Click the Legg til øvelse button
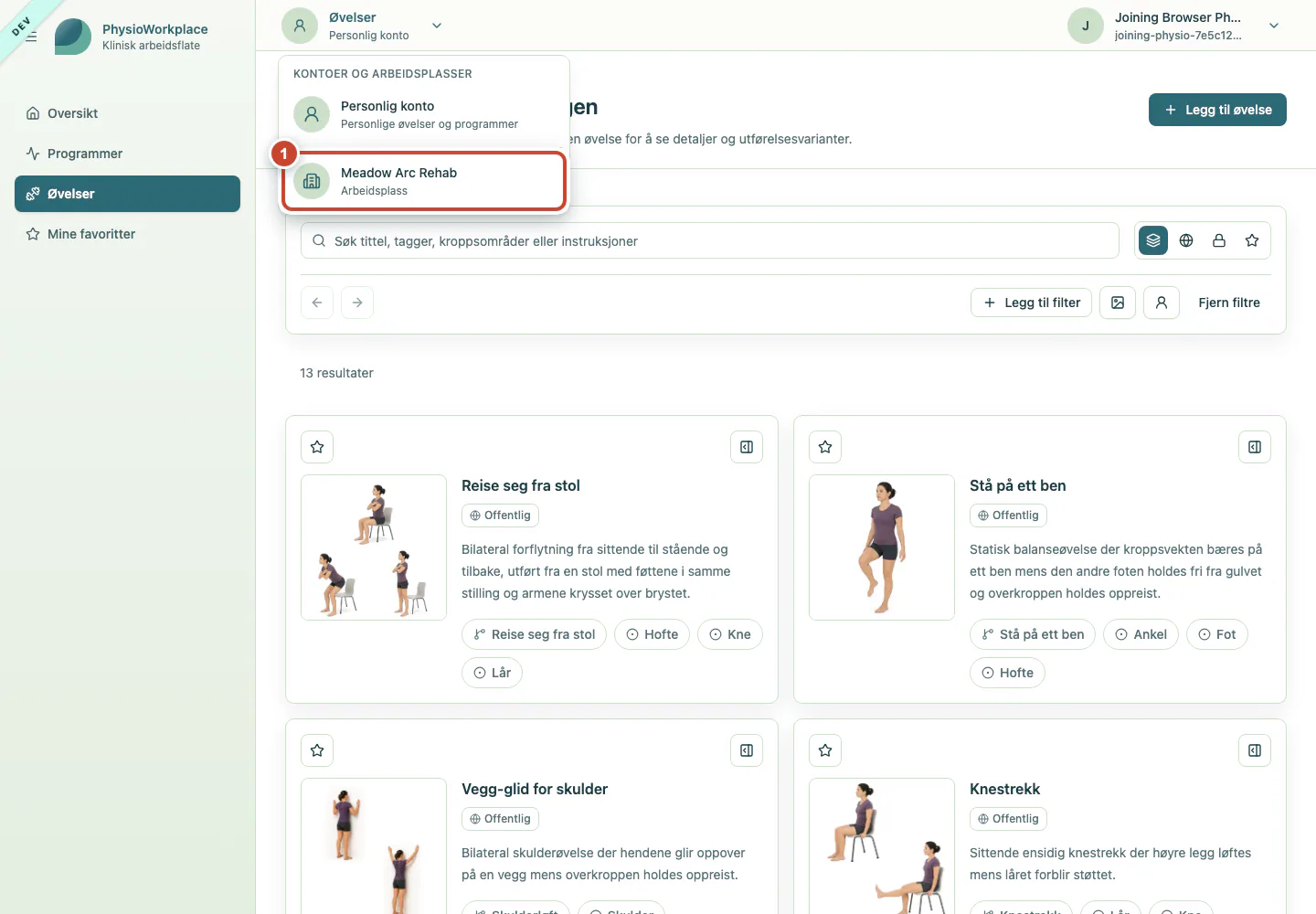 click(1217, 110)
